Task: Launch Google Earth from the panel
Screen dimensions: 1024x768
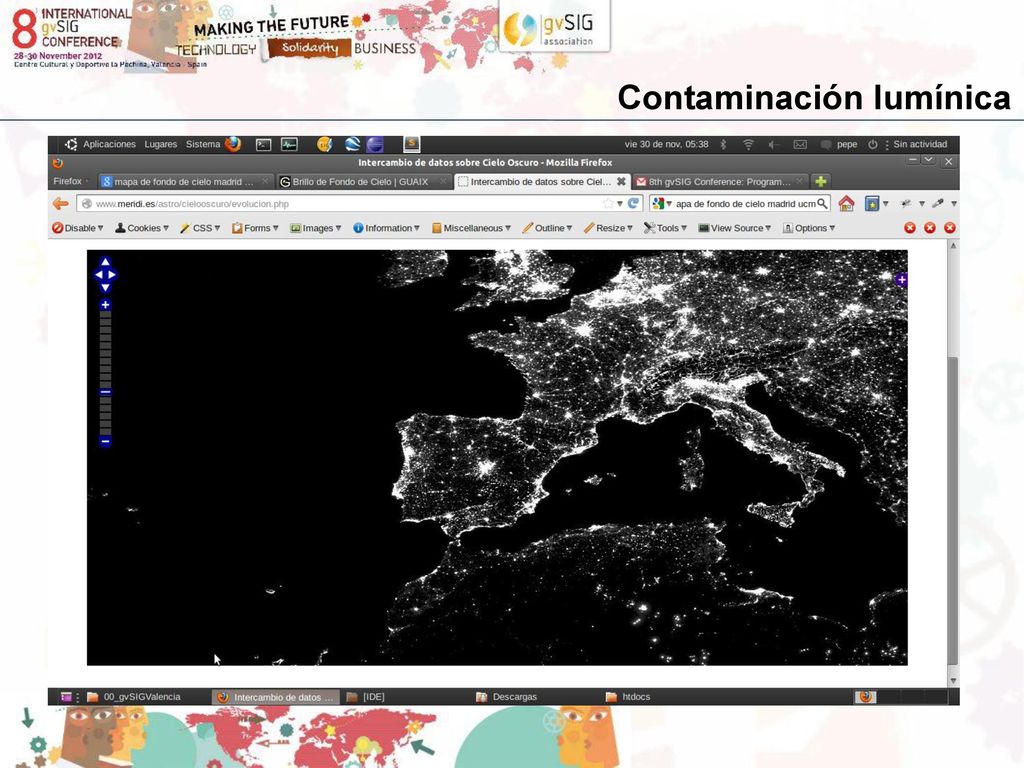Action: [353, 144]
